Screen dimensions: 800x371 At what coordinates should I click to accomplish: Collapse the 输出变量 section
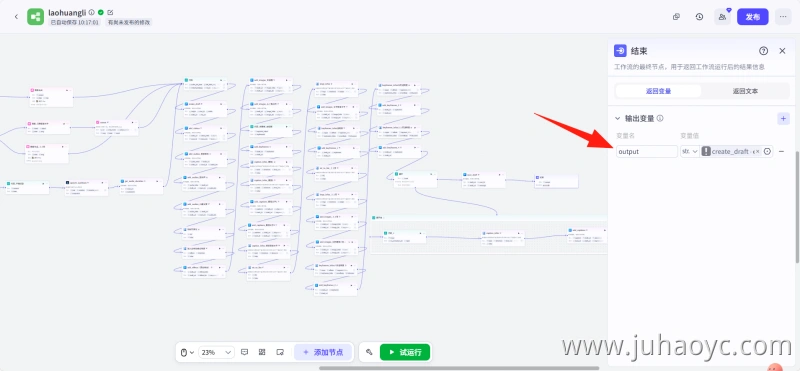pos(618,118)
